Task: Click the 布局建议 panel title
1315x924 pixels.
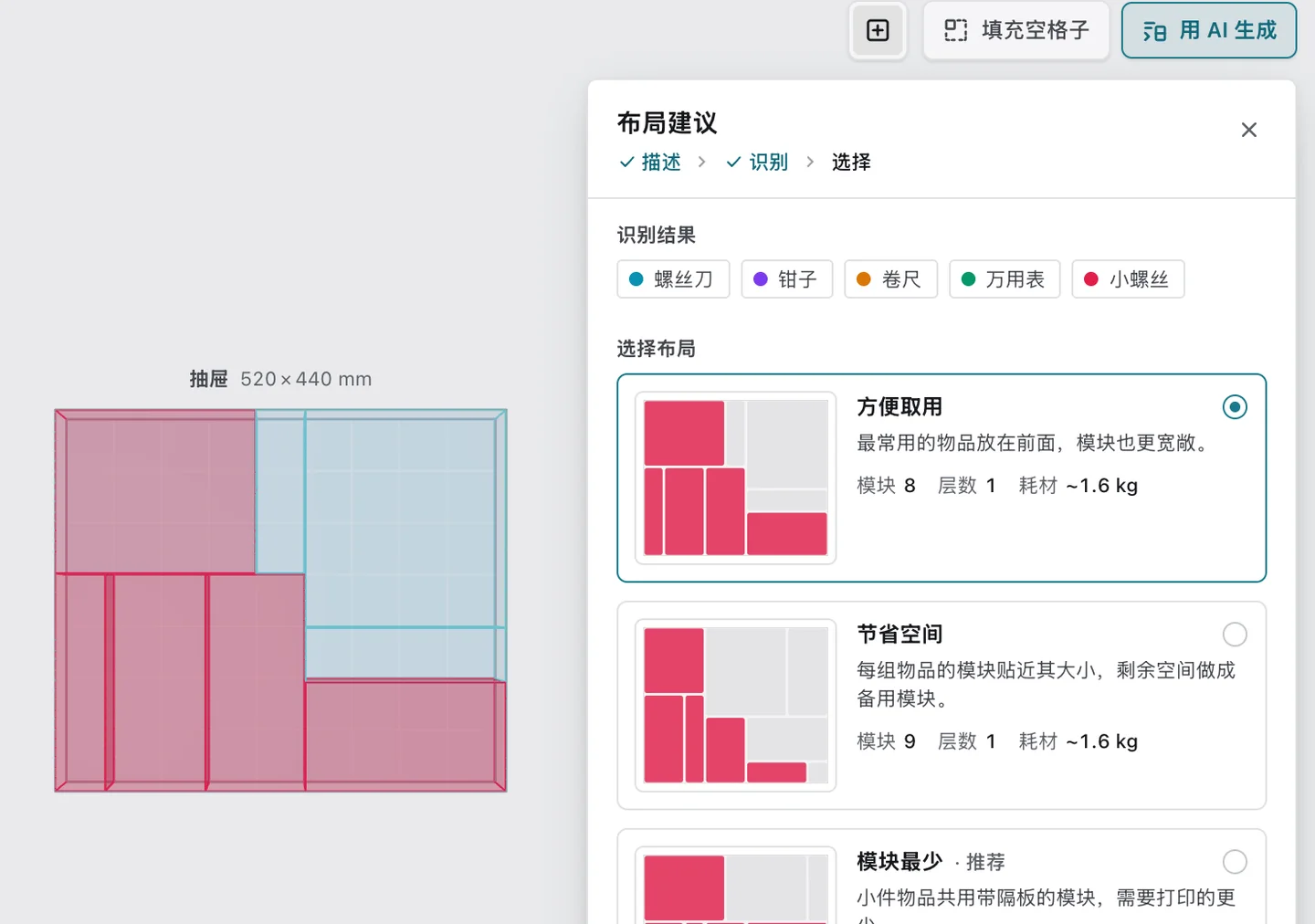Action: pyautogui.click(x=668, y=123)
